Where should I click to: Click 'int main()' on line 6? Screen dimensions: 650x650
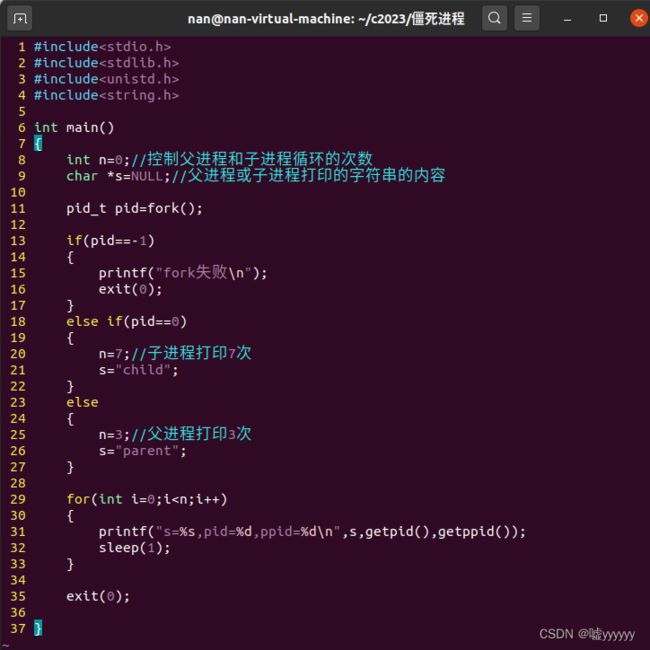tap(74, 127)
